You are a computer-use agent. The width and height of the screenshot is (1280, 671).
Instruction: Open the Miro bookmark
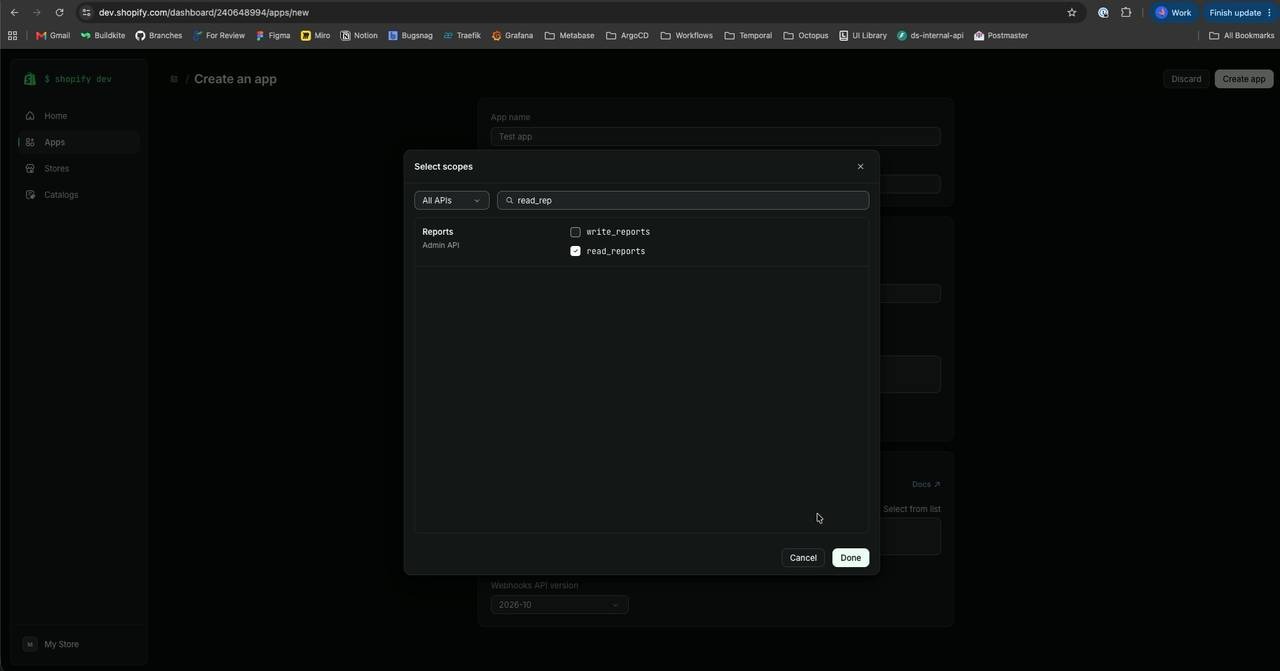pyautogui.click(x=316, y=36)
